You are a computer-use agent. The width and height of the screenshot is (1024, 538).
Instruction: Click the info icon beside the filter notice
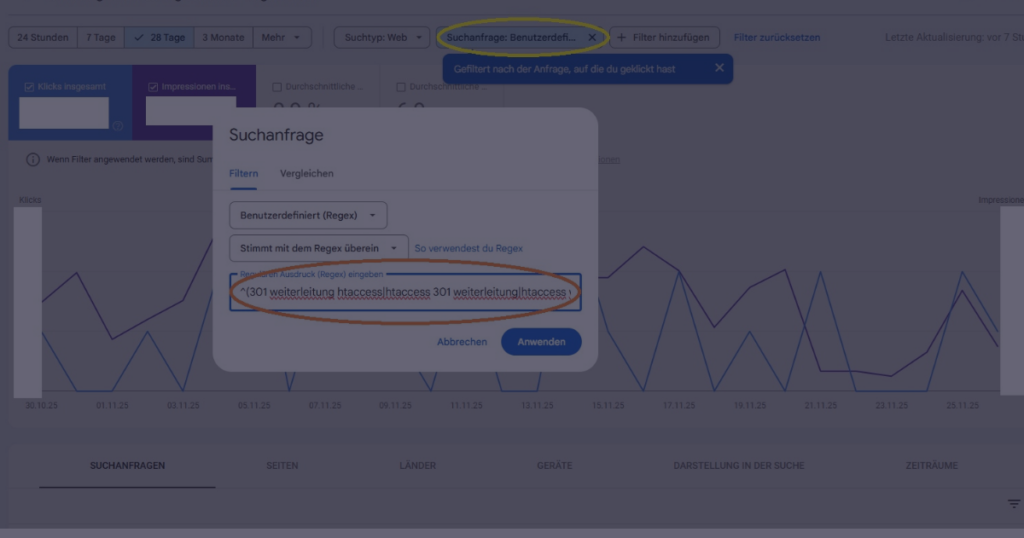coord(33,159)
